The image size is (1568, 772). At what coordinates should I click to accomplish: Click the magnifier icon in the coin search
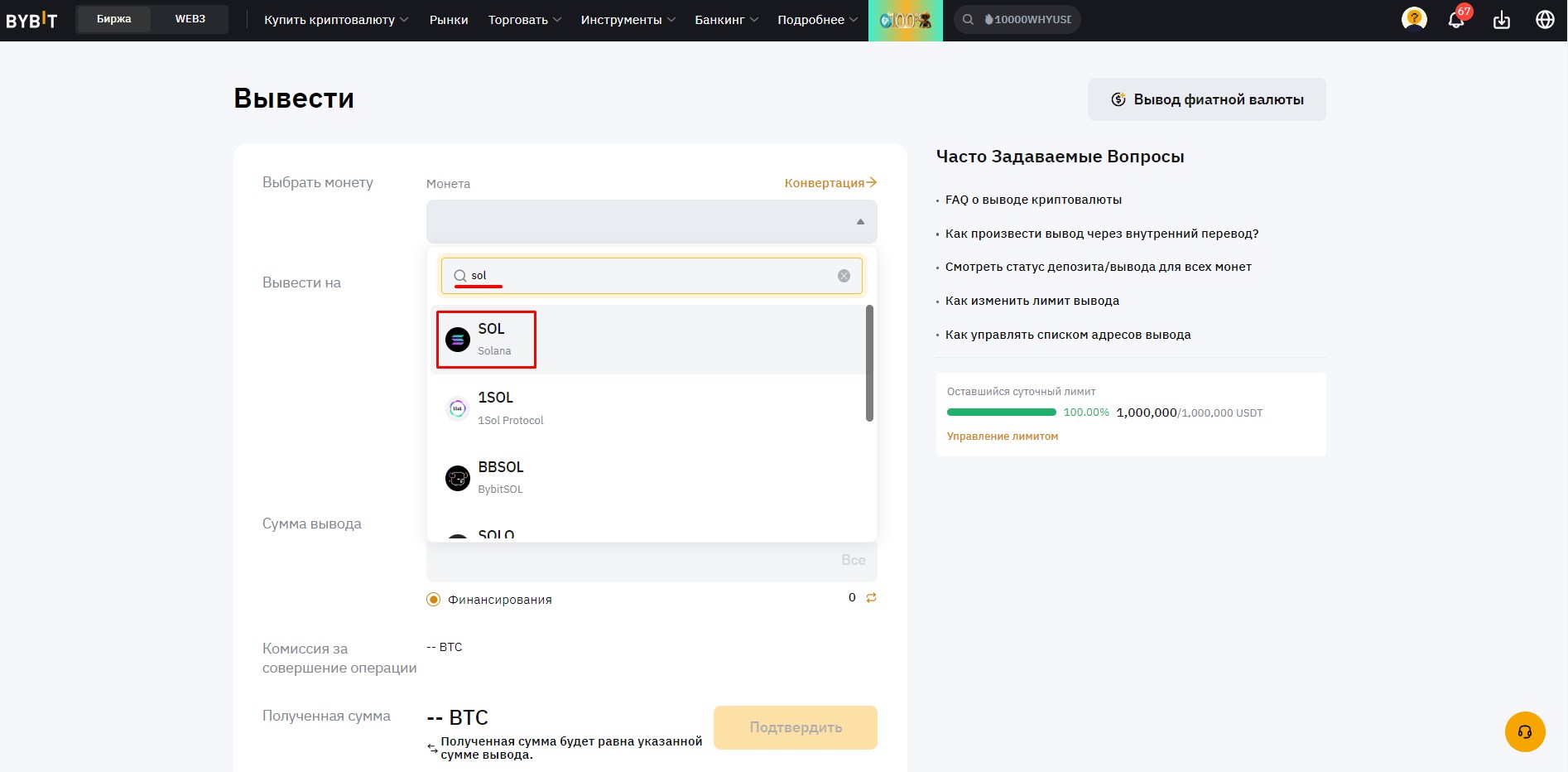(459, 276)
